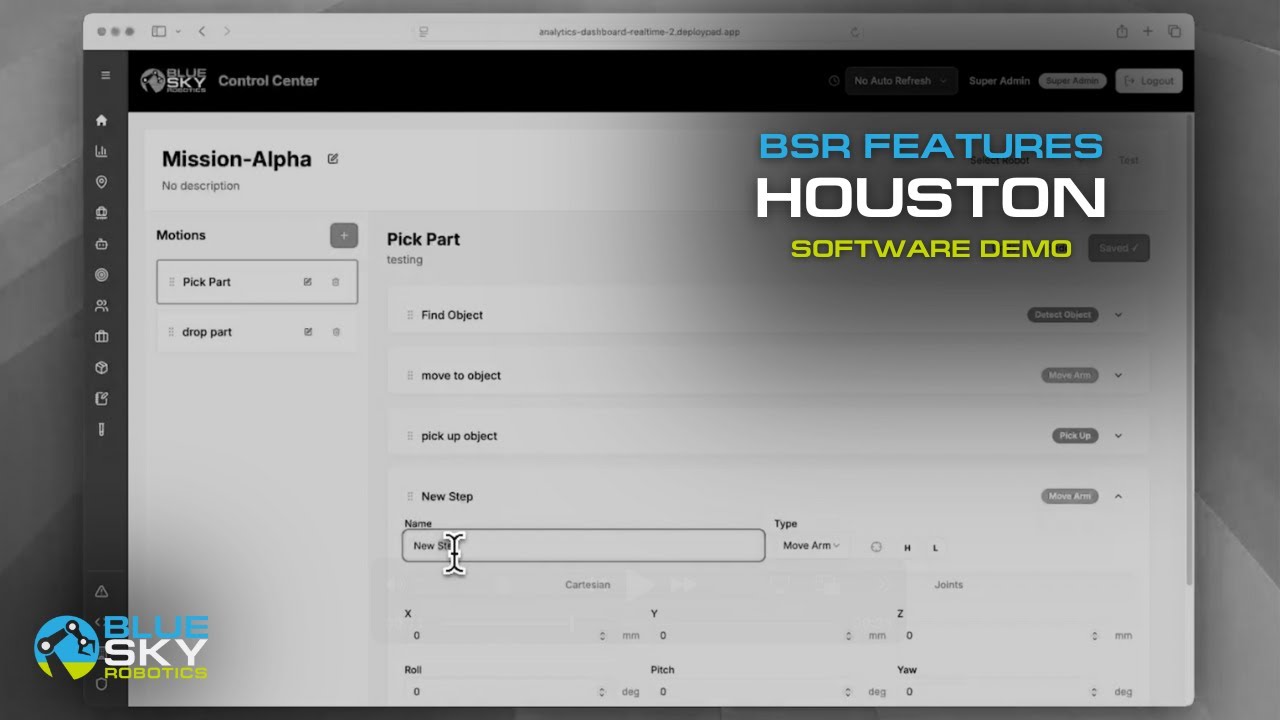
Task: Delete the Pick Part motion
Action: (x=336, y=282)
